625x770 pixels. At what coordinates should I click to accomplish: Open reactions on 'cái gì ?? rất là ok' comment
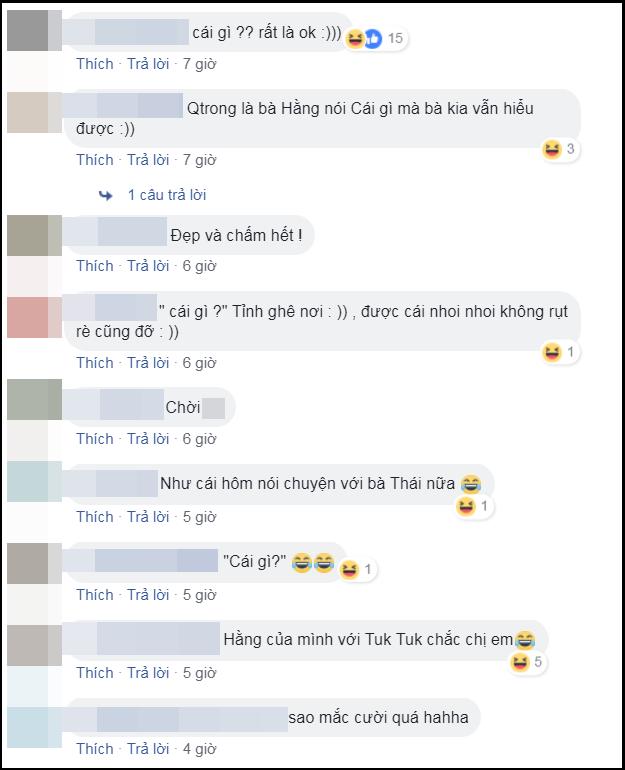[376, 38]
